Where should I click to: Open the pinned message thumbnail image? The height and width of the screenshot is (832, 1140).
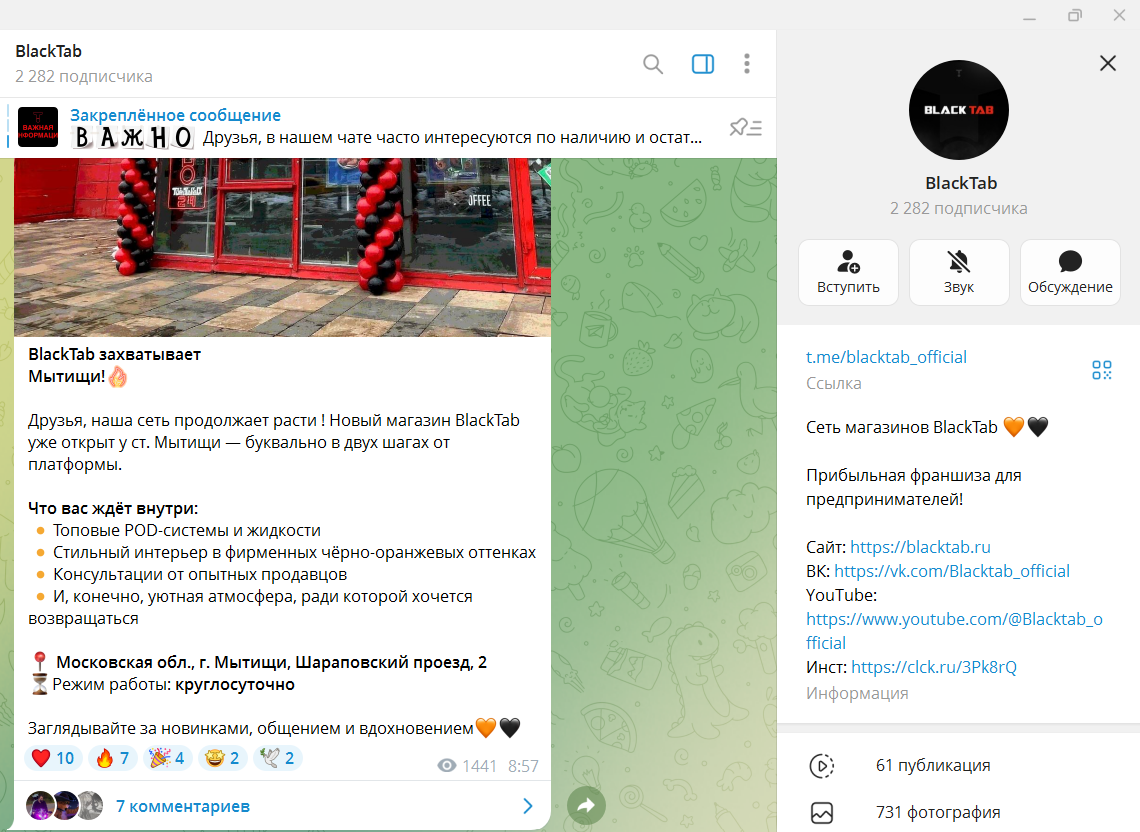[38, 127]
